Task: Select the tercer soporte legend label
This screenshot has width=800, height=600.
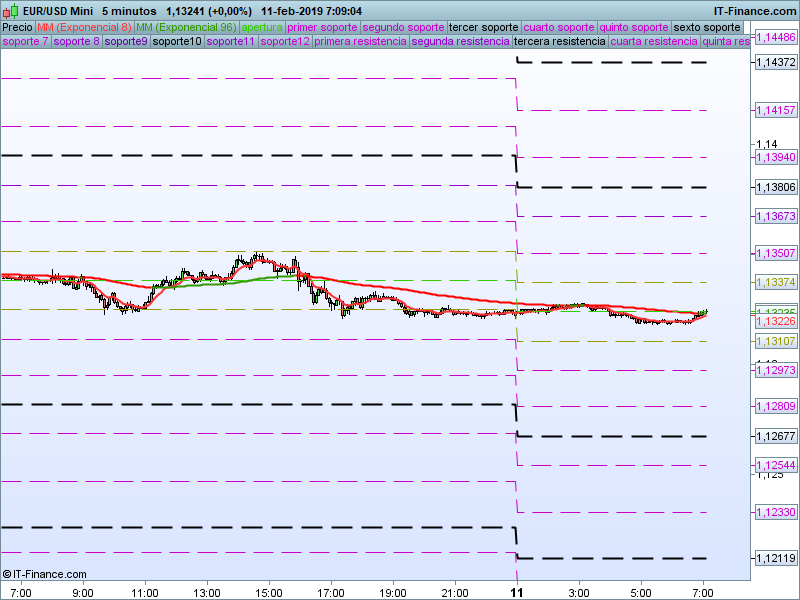Action: (x=484, y=27)
